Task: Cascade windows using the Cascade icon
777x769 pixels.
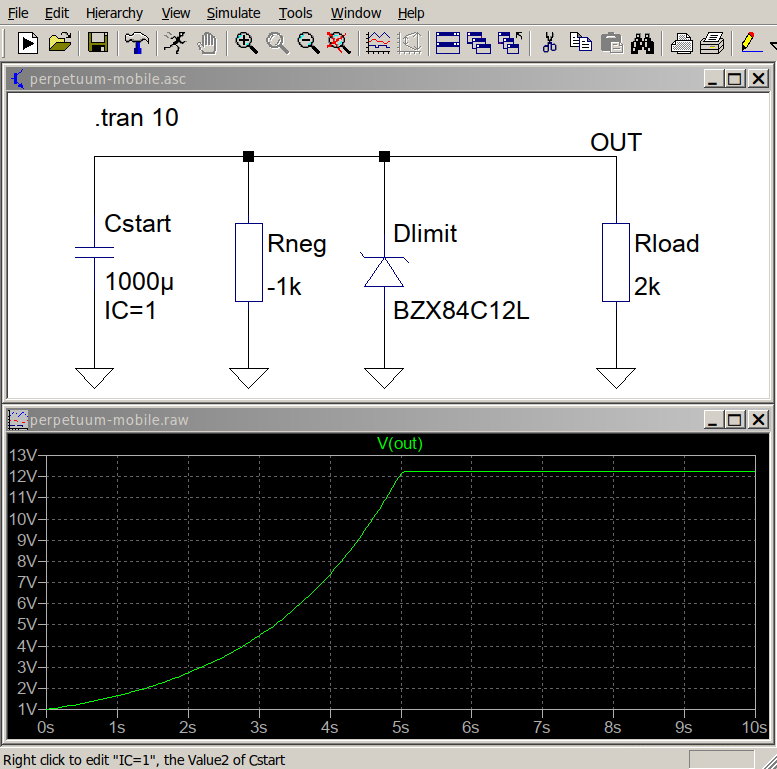Action: point(479,43)
